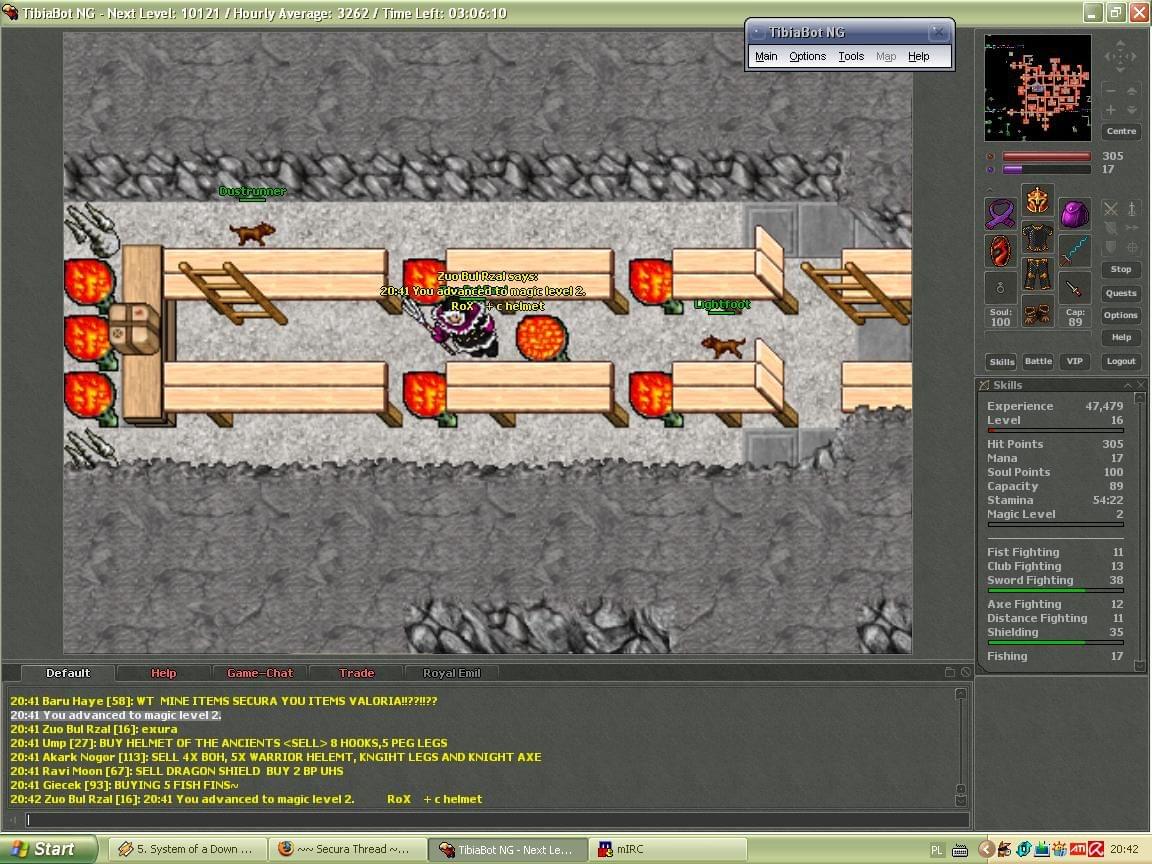This screenshot has width=1152, height=864.
Task: Zoom out the minimap with minus icon
Action: tap(1110, 90)
